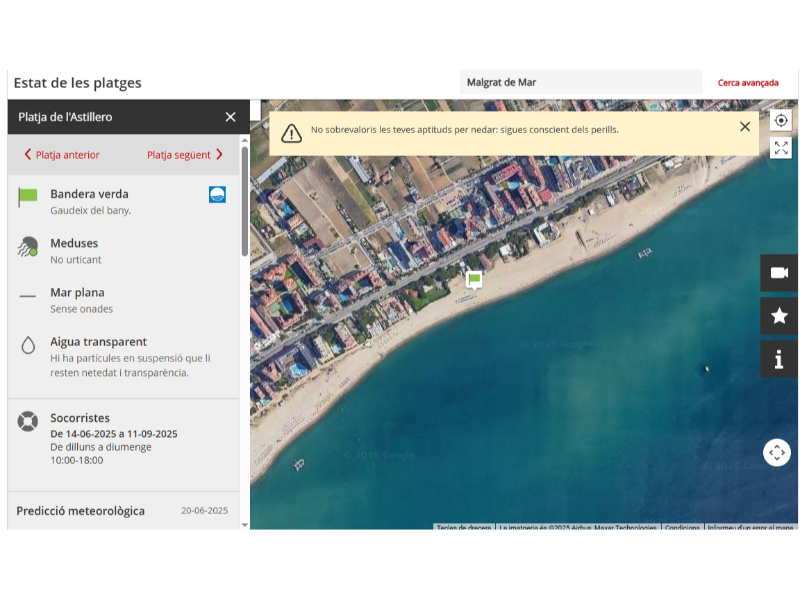800x600 pixels.
Task: Click the lifeguard lifebuoy icon
Action: coord(28,421)
